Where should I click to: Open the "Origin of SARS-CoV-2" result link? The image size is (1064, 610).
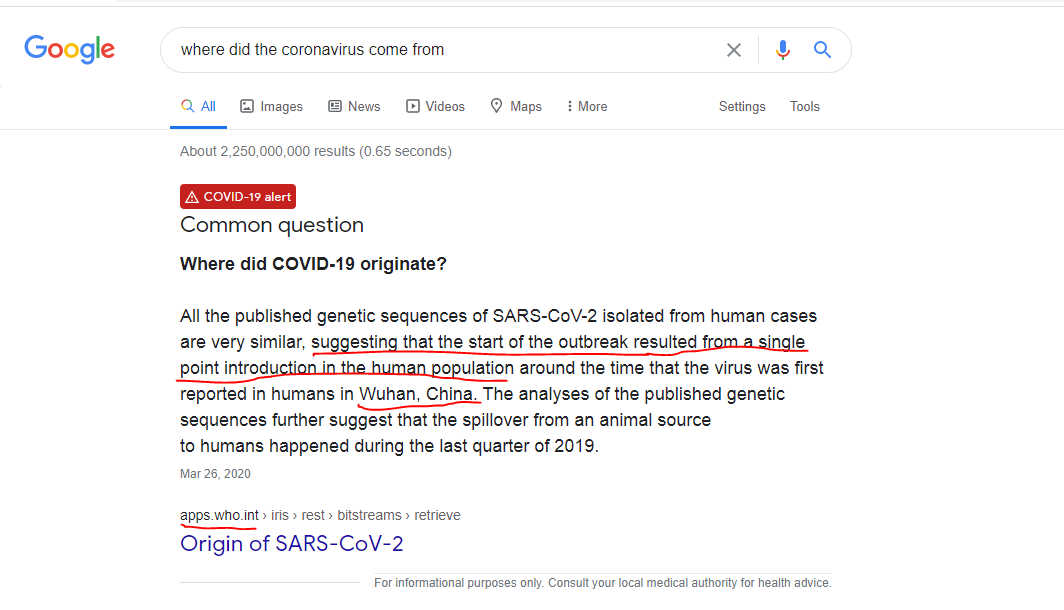(292, 543)
